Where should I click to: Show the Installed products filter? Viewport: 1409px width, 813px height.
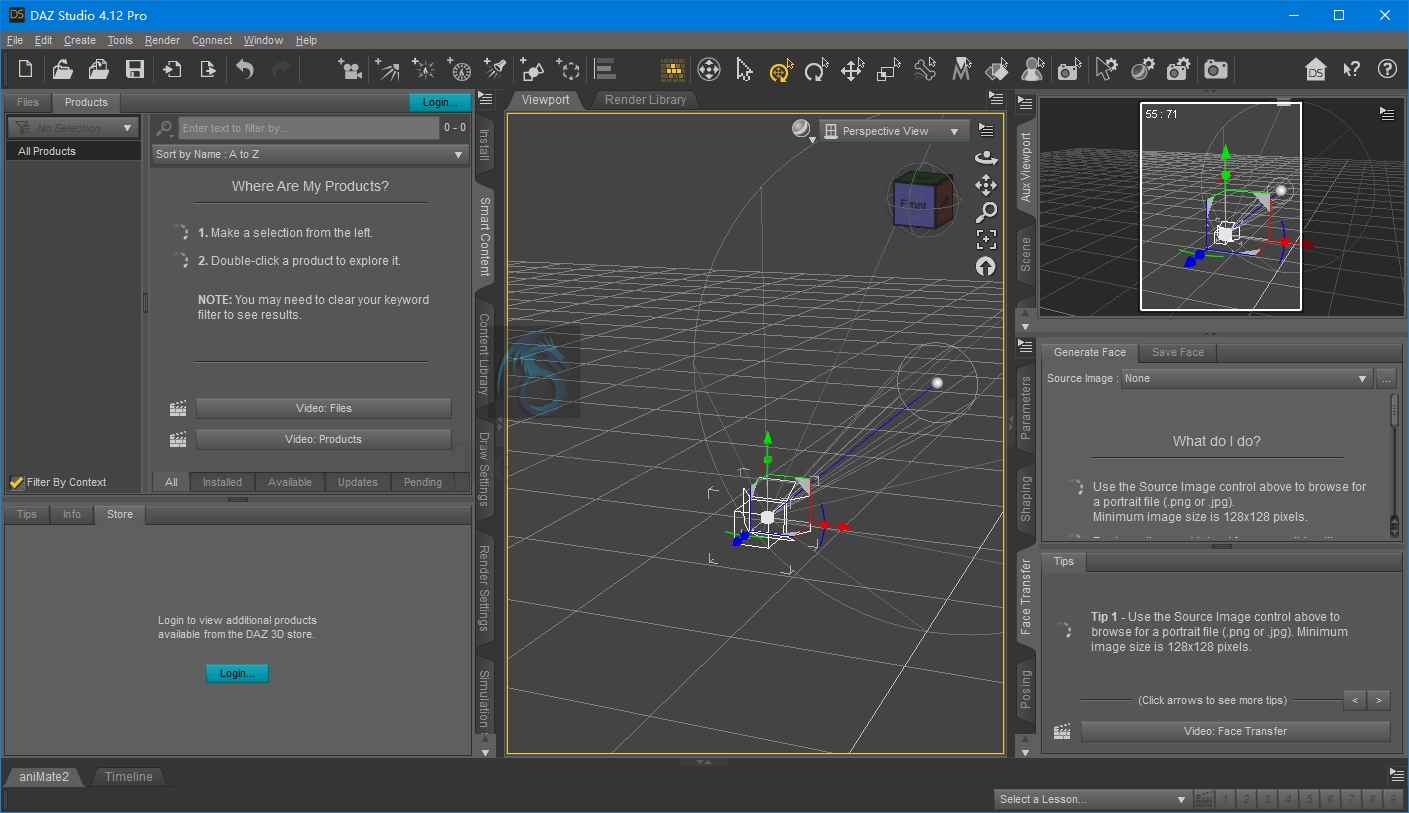[222, 482]
